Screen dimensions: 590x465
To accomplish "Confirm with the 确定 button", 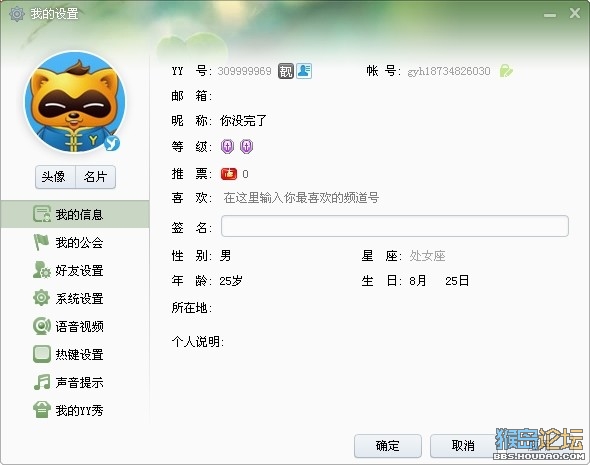I will click(388, 446).
